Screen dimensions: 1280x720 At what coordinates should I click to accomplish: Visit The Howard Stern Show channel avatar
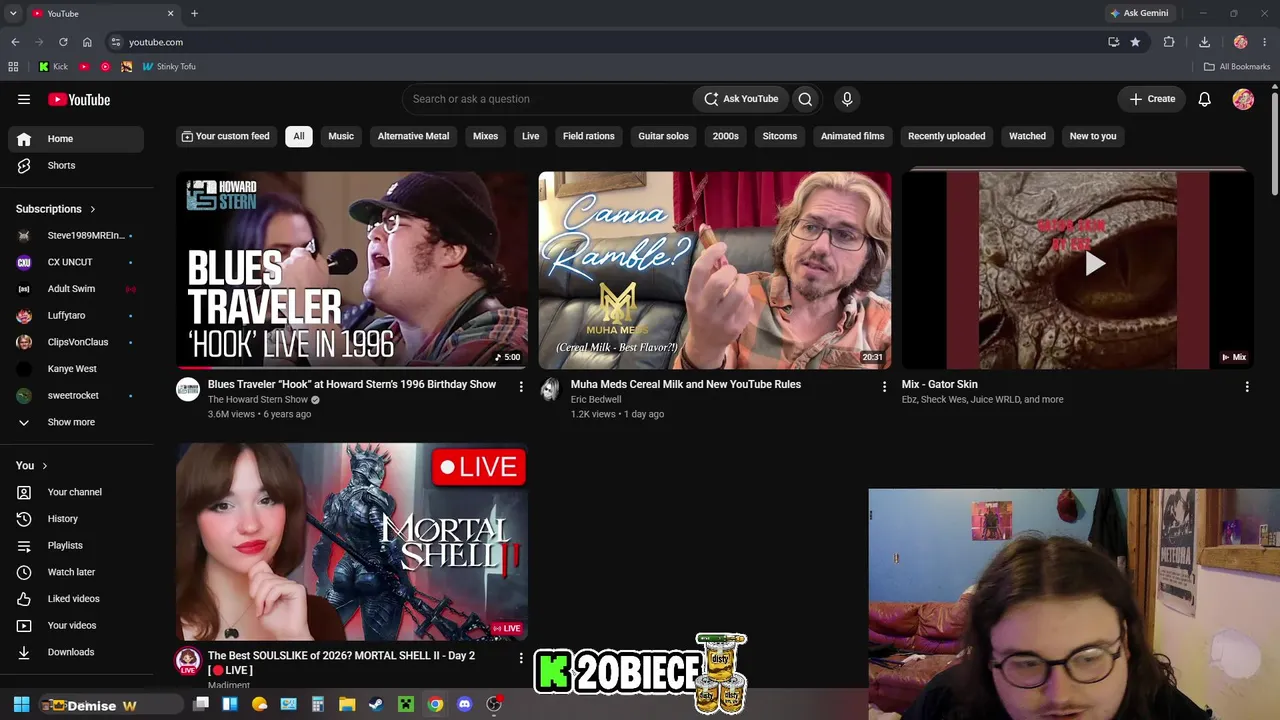tap(188, 389)
